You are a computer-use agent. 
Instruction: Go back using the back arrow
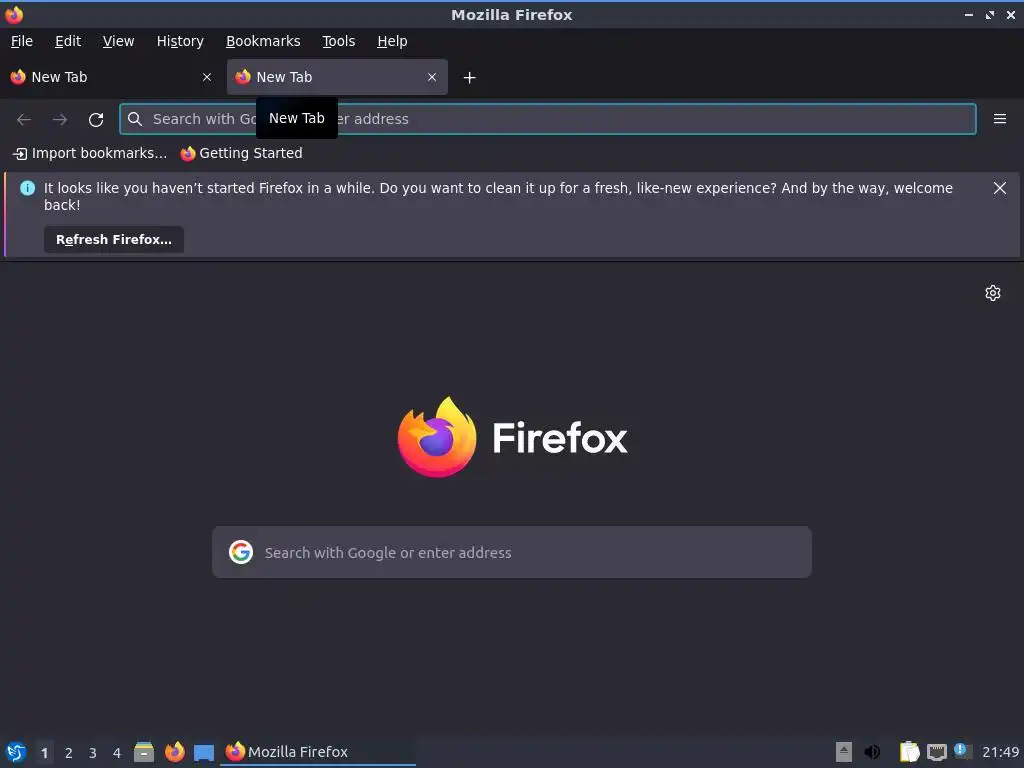pyautogui.click(x=24, y=120)
